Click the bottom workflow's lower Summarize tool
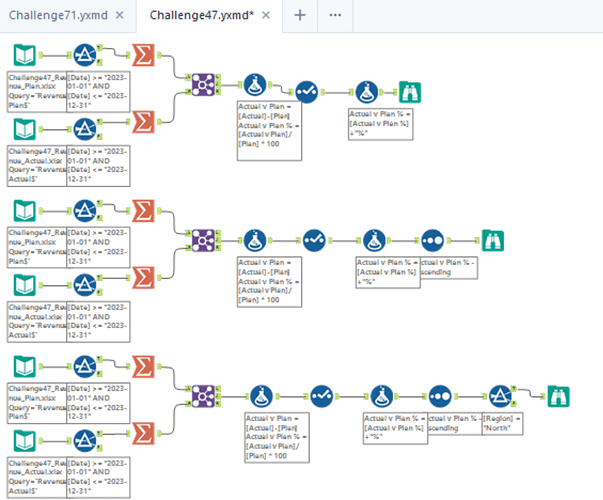This screenshot has height=500, width=603. click(x=143, y=433)
